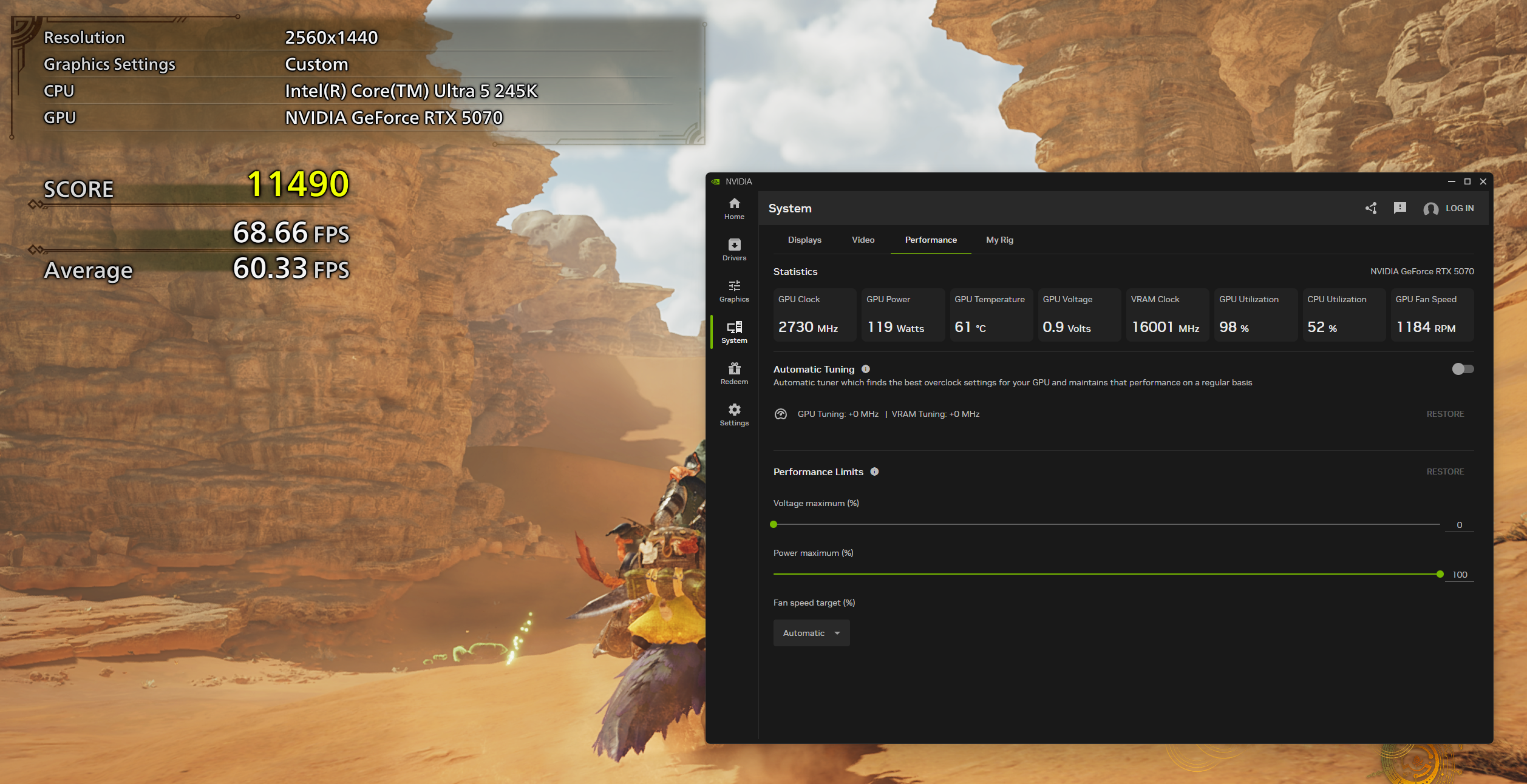Click the VRAM Clock statistic card
1527x784 pixels.
tap(1167, 315)
